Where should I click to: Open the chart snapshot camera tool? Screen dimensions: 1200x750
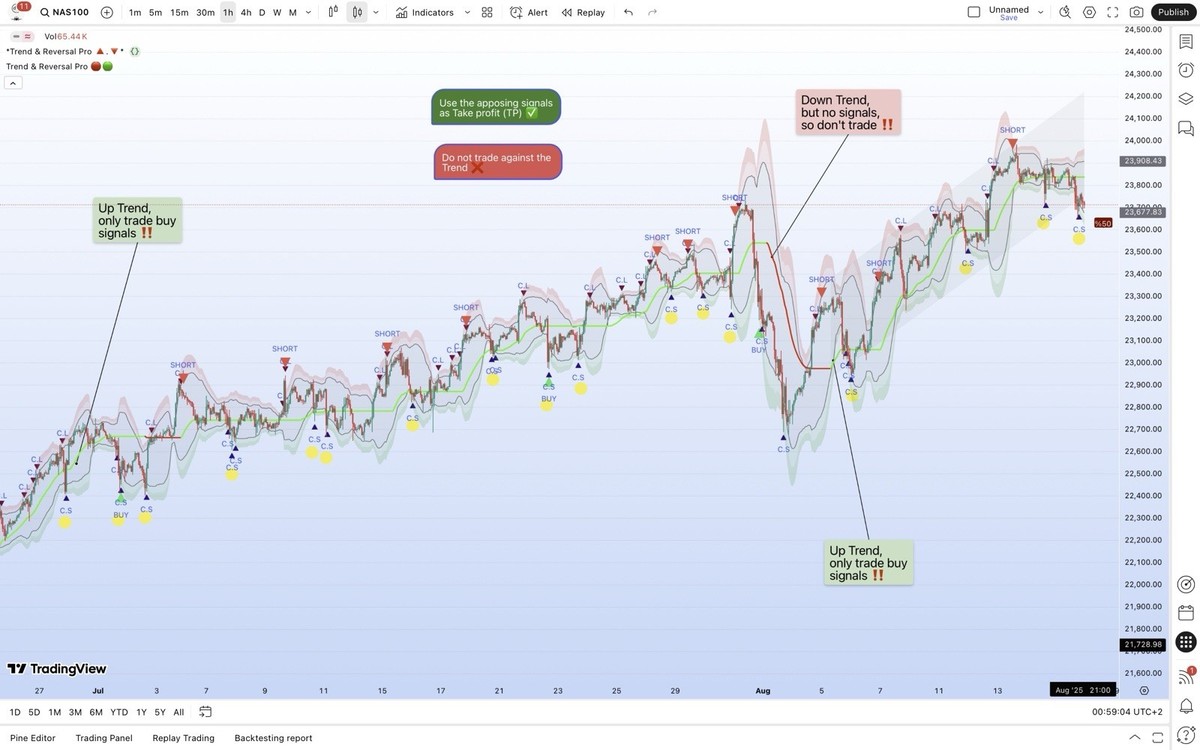(x=1136, y=11)
